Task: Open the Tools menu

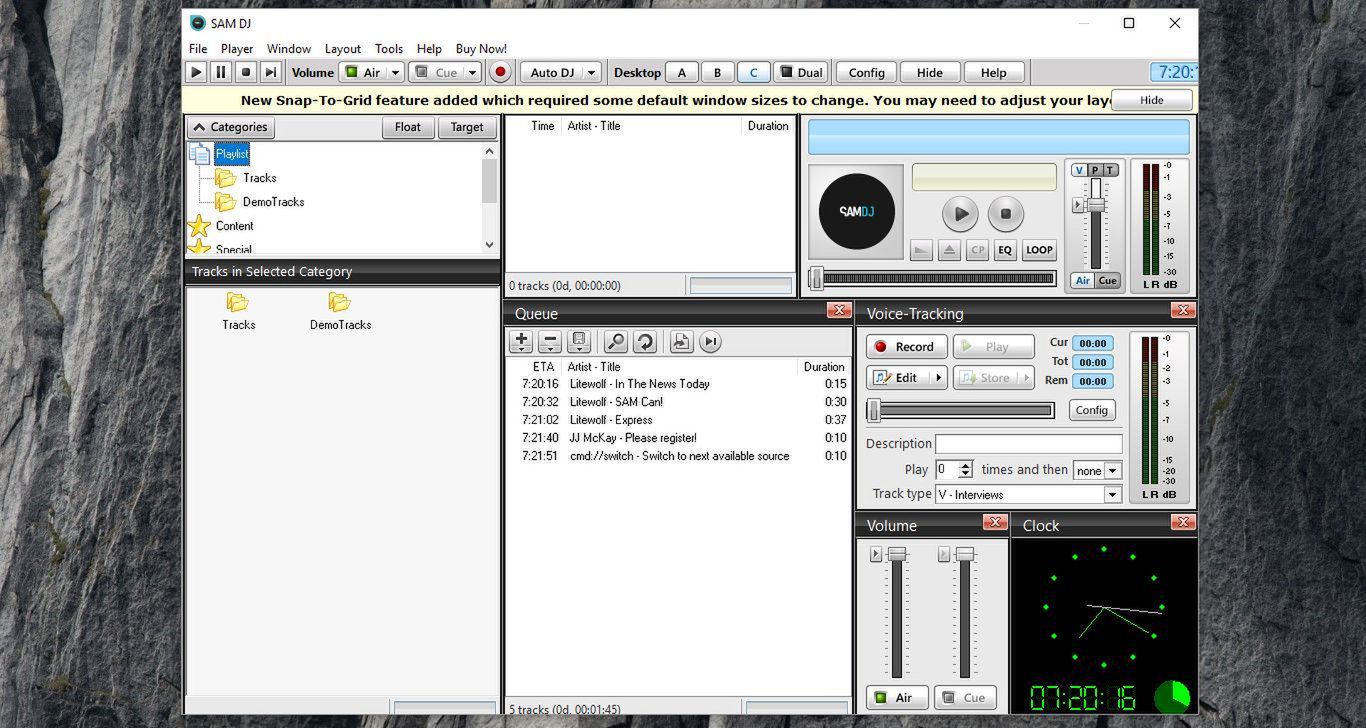Action: pos(389,49)
